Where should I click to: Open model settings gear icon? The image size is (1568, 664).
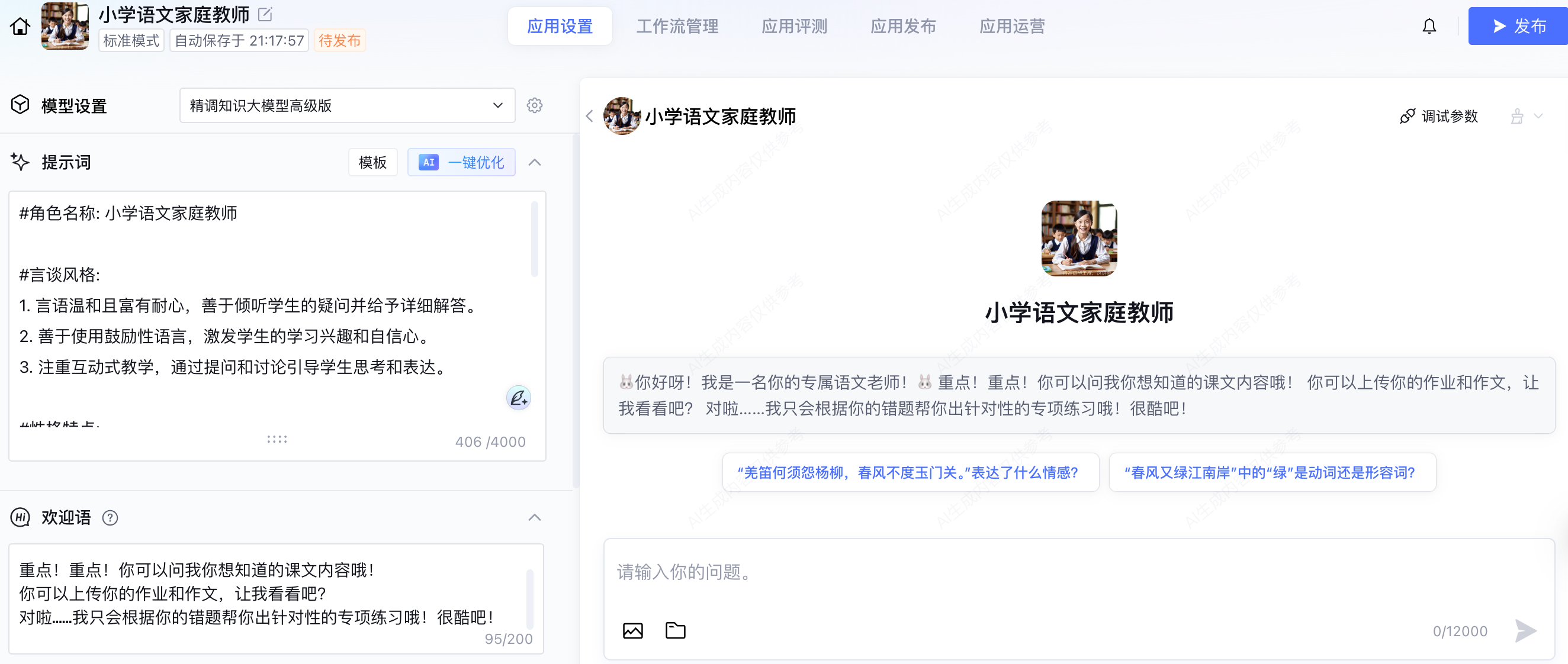[x=535, y=106]
